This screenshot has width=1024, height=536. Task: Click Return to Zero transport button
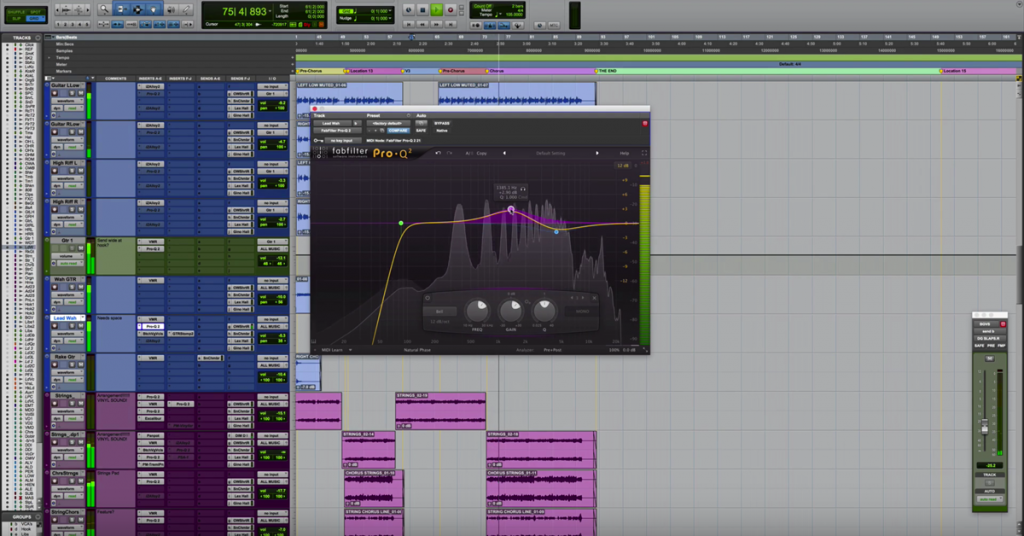(x=409, y=24)
